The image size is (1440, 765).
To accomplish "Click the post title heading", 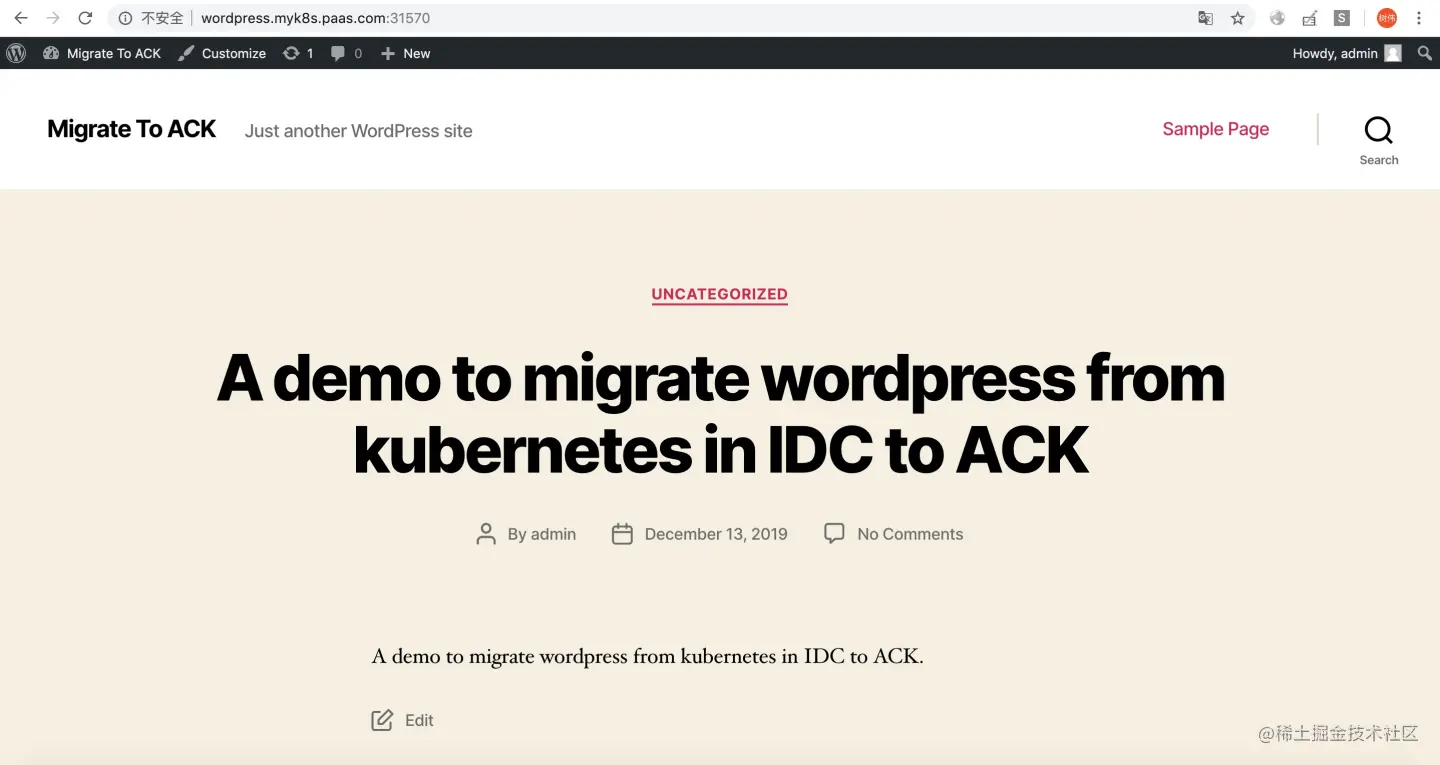I will coord(721,414).
